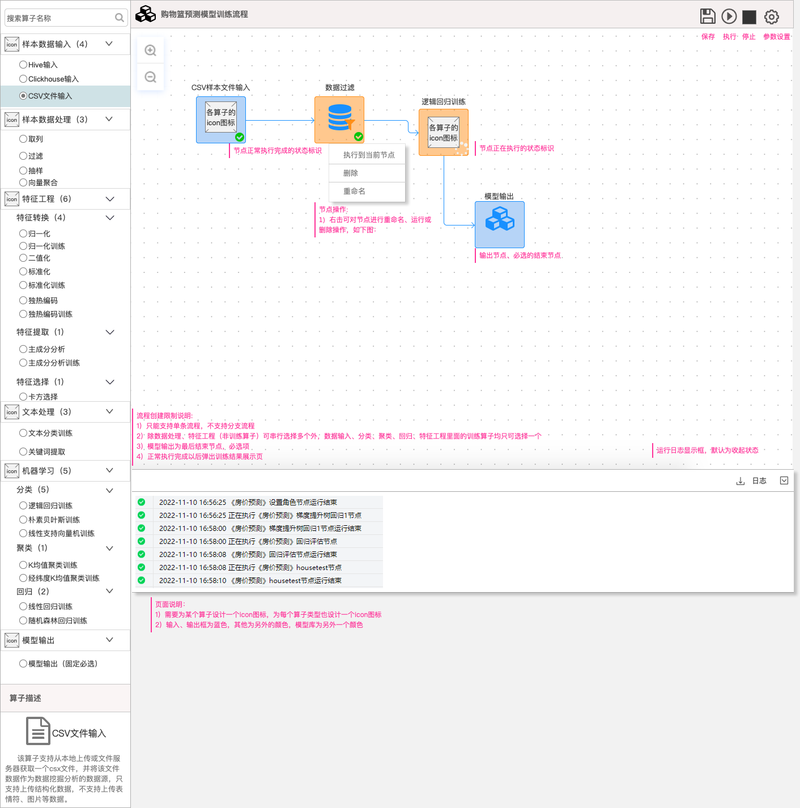Image resolution: width=800 pixels, height=808 pixels.
Task: Click the document icon in 算子描述 panel
Action: tap(38, 731)
